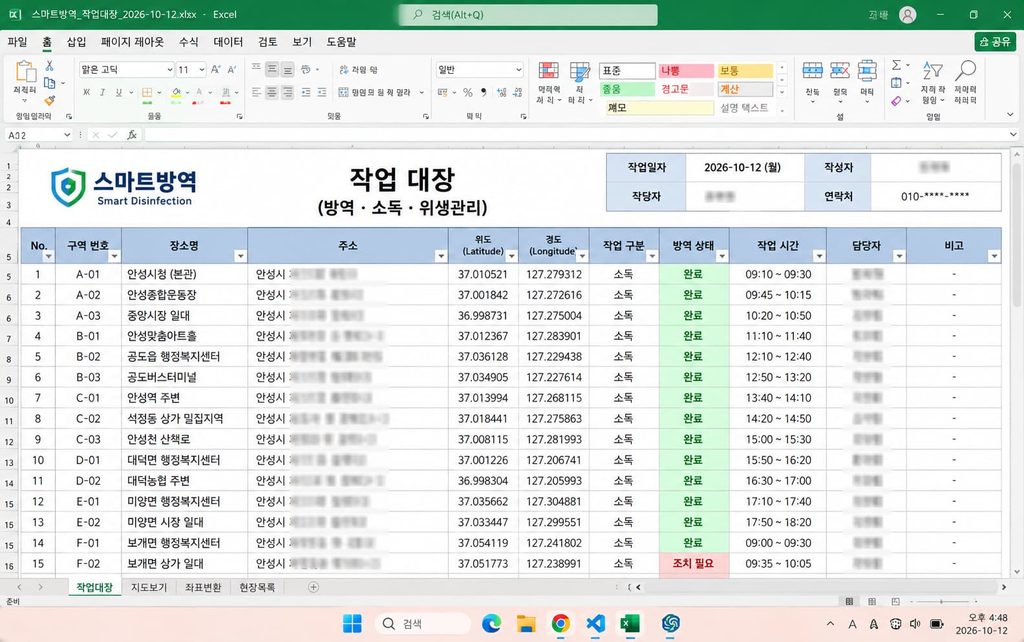1024x642 pixels.
Task: Open Conditional Formatting menu
Action: 549,82
